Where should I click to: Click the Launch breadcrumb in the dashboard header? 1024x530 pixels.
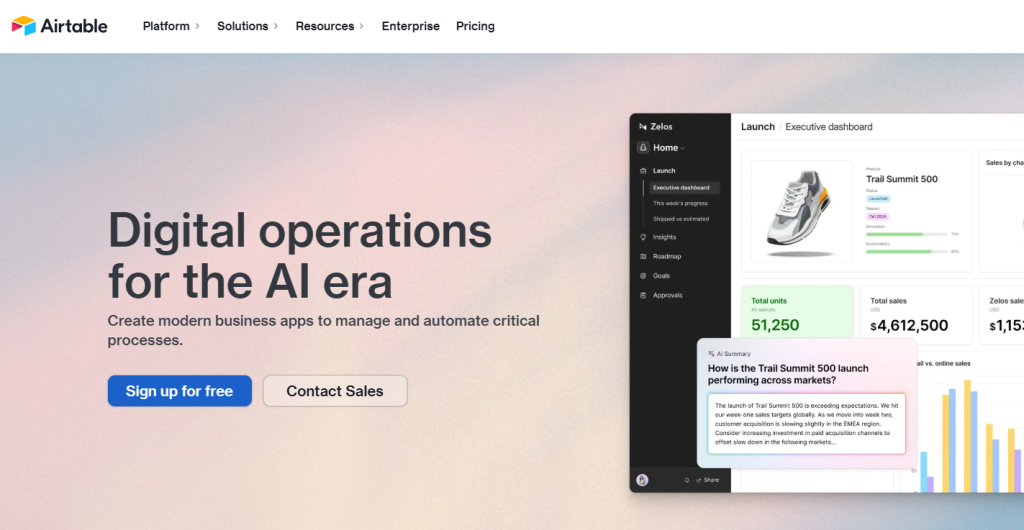758,127
